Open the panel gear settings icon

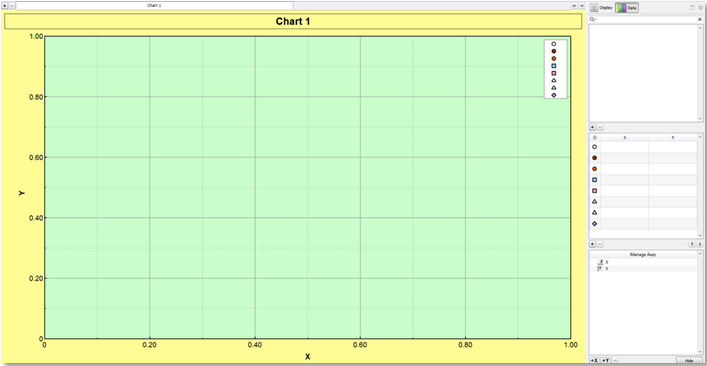700,8
